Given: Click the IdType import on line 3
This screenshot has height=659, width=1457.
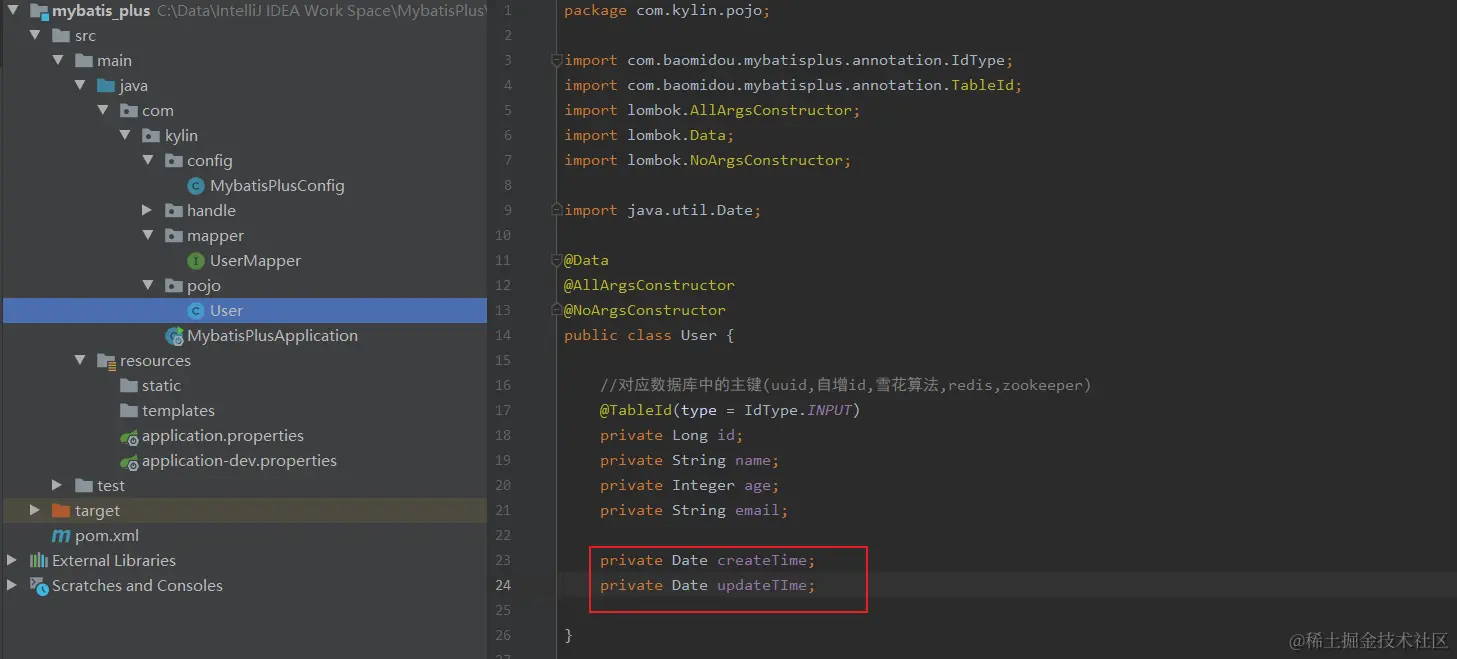Looking at the screenshot, I should pos(789,61).
